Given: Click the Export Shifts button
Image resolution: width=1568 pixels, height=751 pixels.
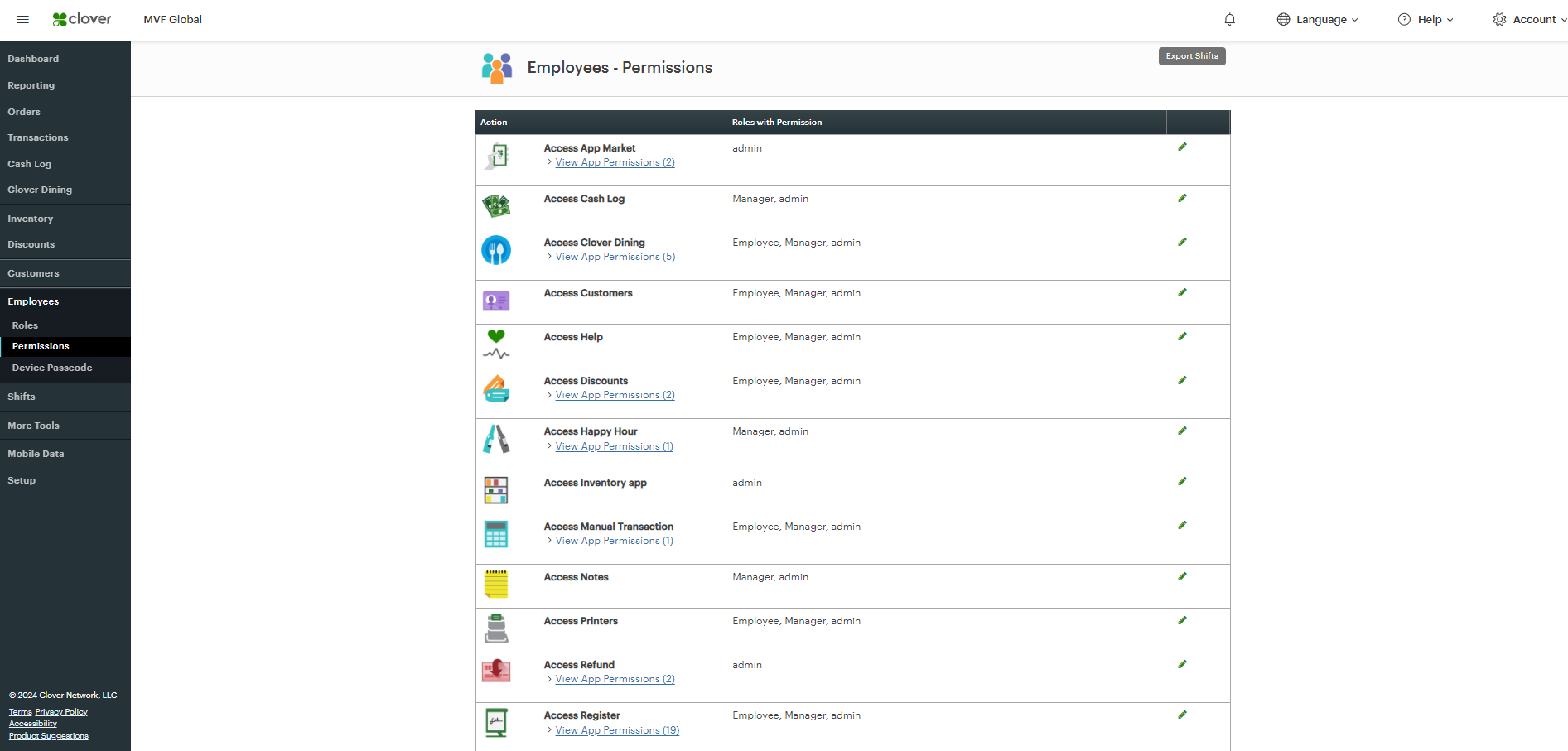Looking at the screenshot, I should click(x=1191, y=55).
